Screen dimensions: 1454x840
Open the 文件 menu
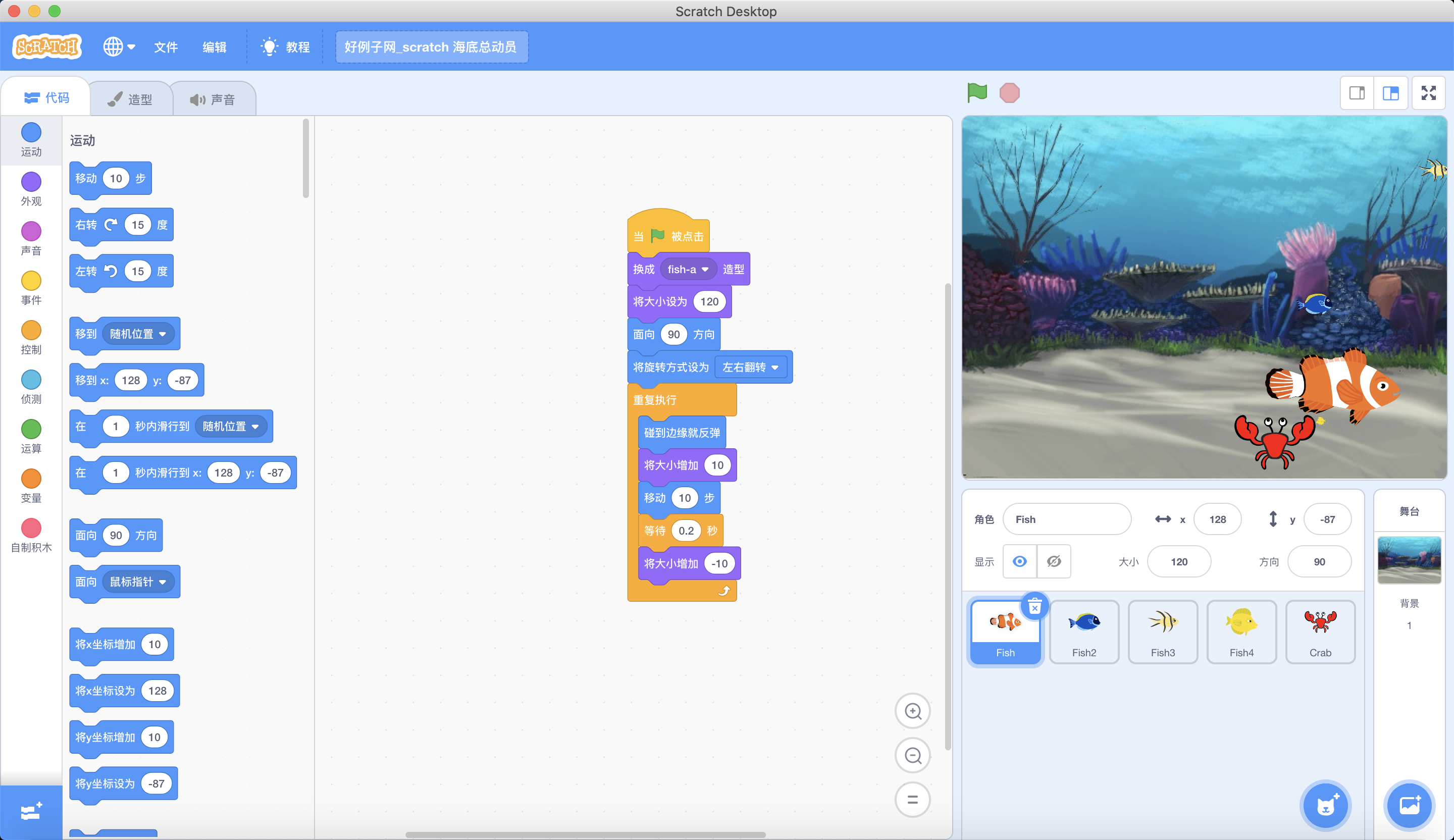(x=166, y=47)
